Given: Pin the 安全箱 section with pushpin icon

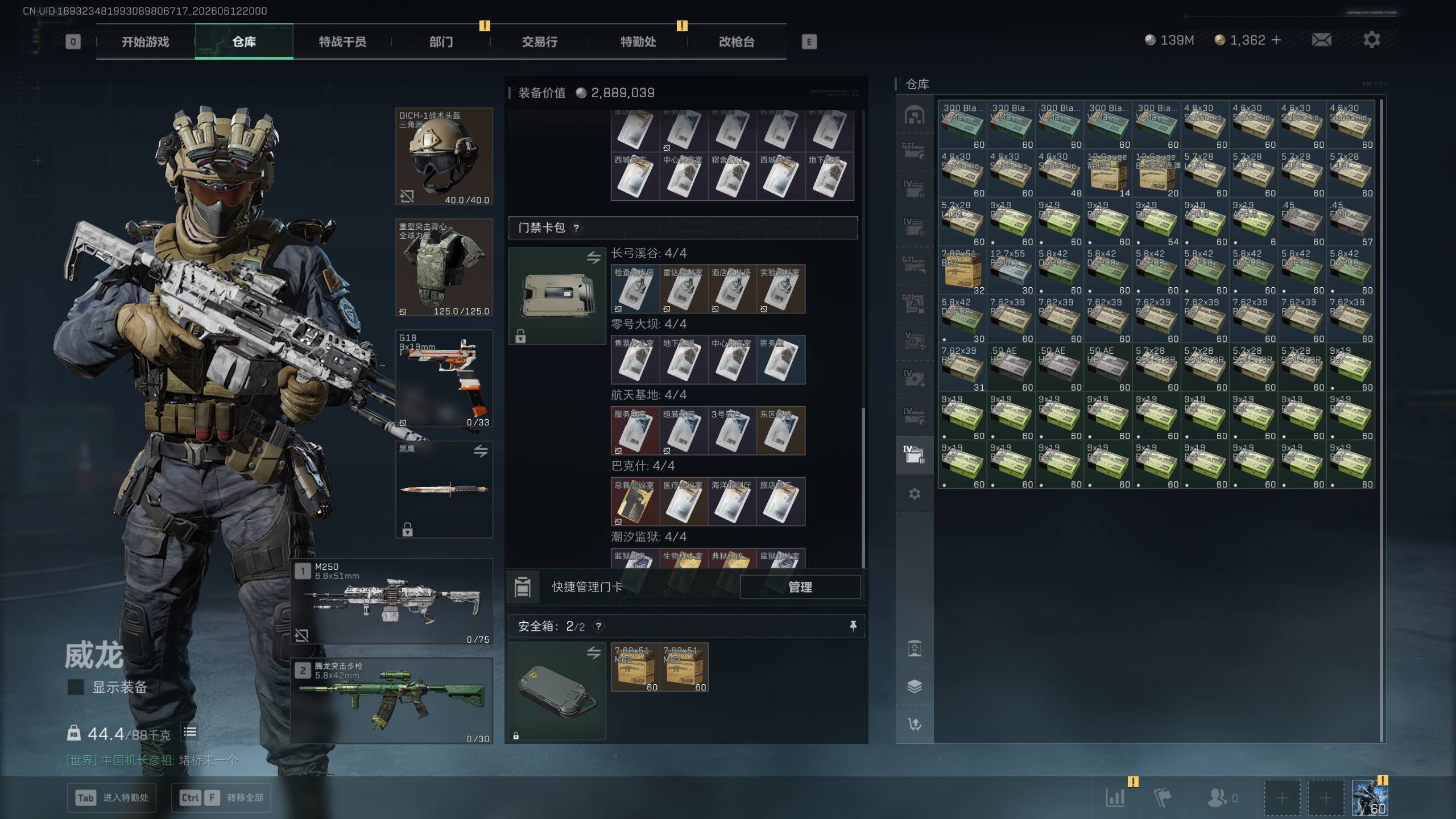Looking at the screenshot, I should [853, 626].
